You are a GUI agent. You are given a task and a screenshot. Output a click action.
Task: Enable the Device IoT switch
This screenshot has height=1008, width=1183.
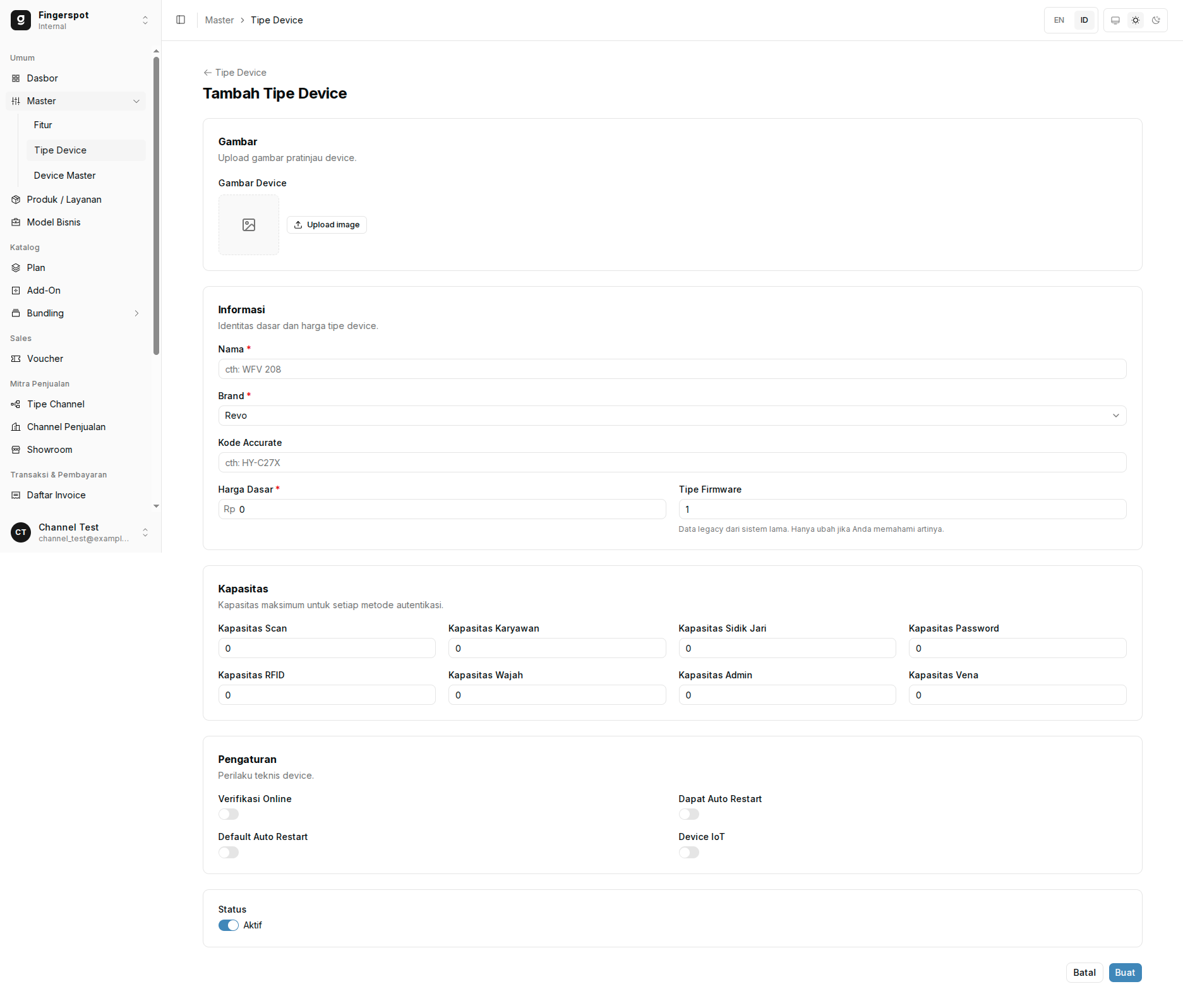point(689,853)
